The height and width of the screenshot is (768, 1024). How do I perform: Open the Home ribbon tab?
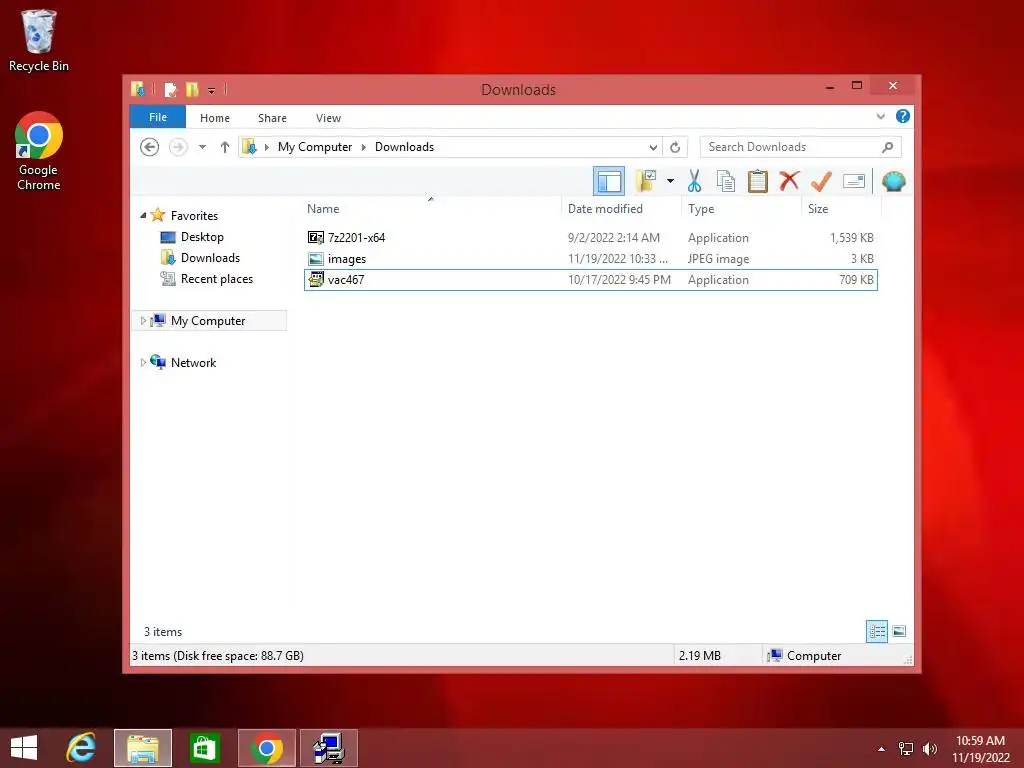(x=215, y=118)
